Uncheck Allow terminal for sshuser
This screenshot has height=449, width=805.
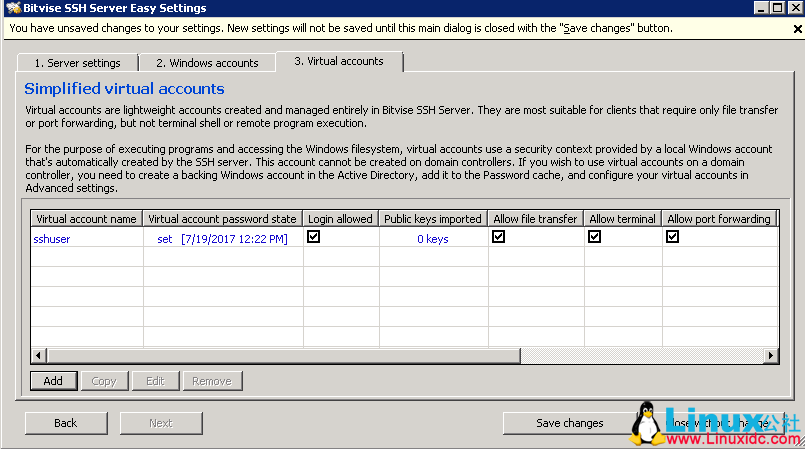pyautogui.click(x=595, y=237)
